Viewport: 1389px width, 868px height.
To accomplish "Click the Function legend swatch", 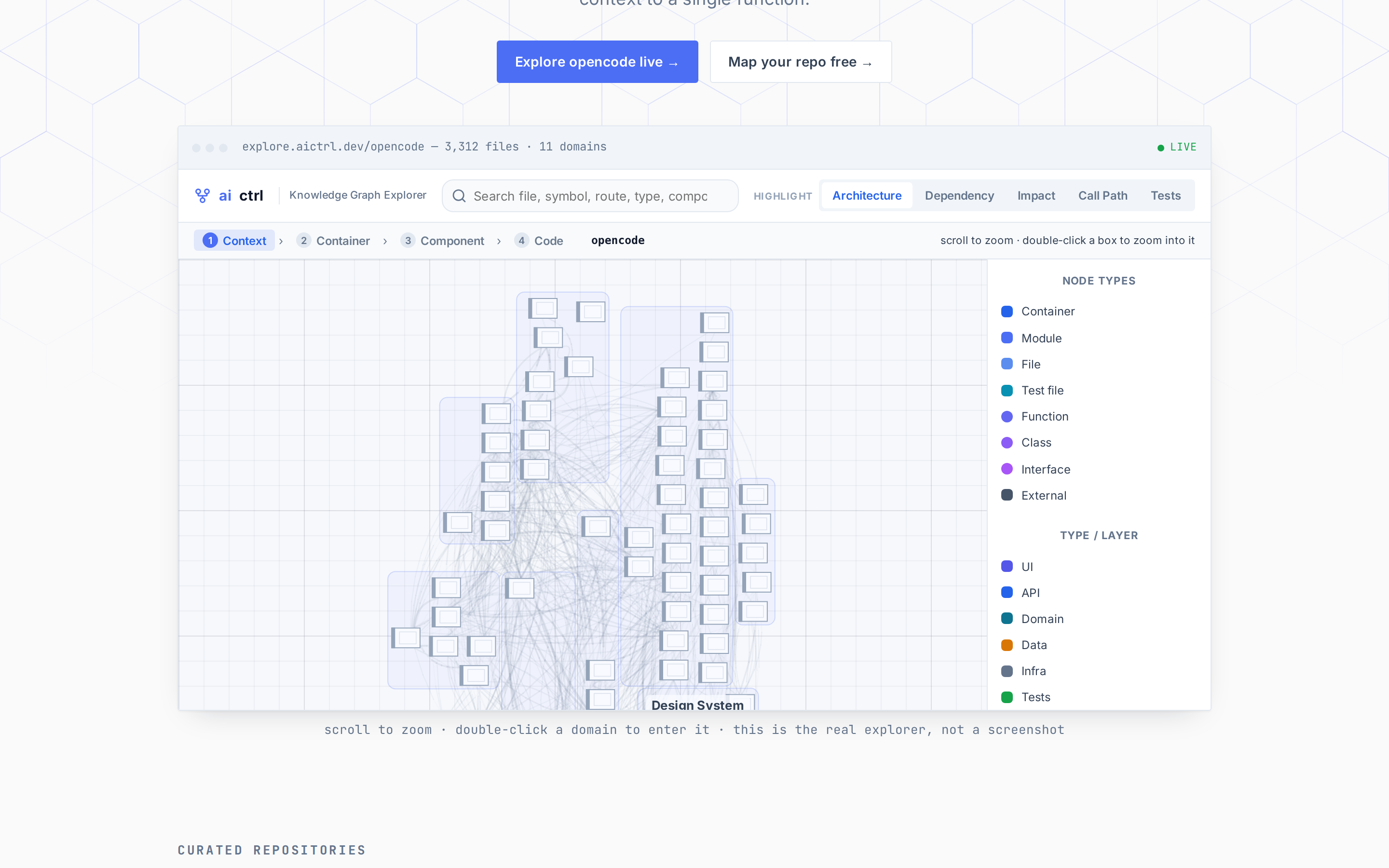I will (x=1007, y=416).
